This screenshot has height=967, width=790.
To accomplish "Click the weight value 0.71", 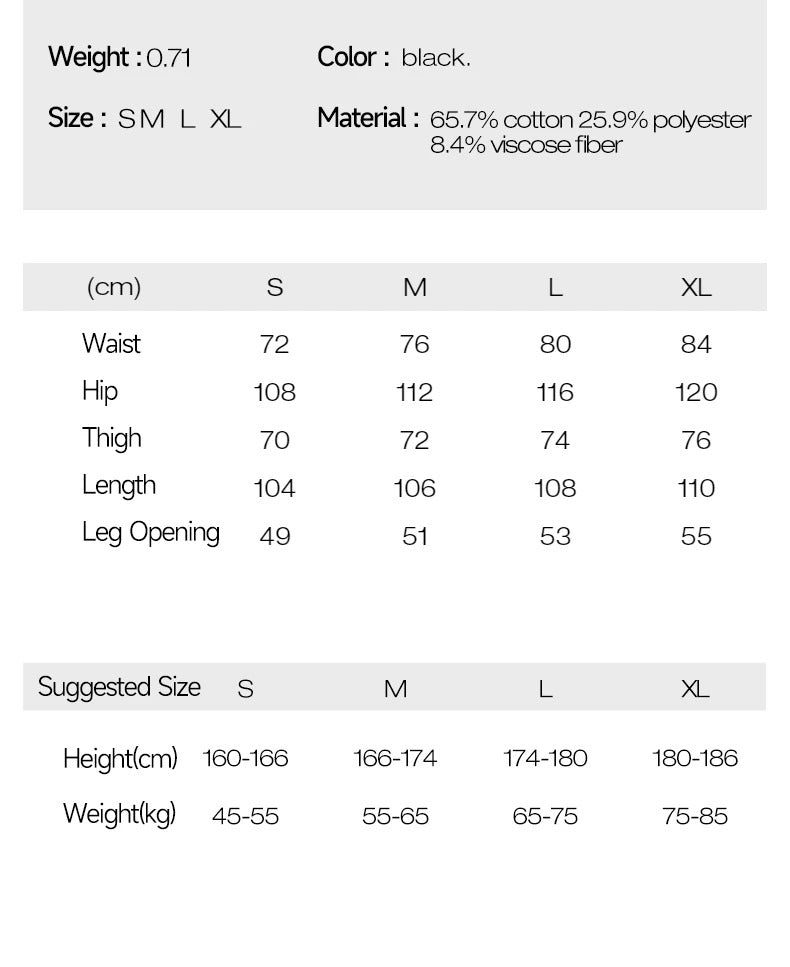I will [x=168, y=58].
